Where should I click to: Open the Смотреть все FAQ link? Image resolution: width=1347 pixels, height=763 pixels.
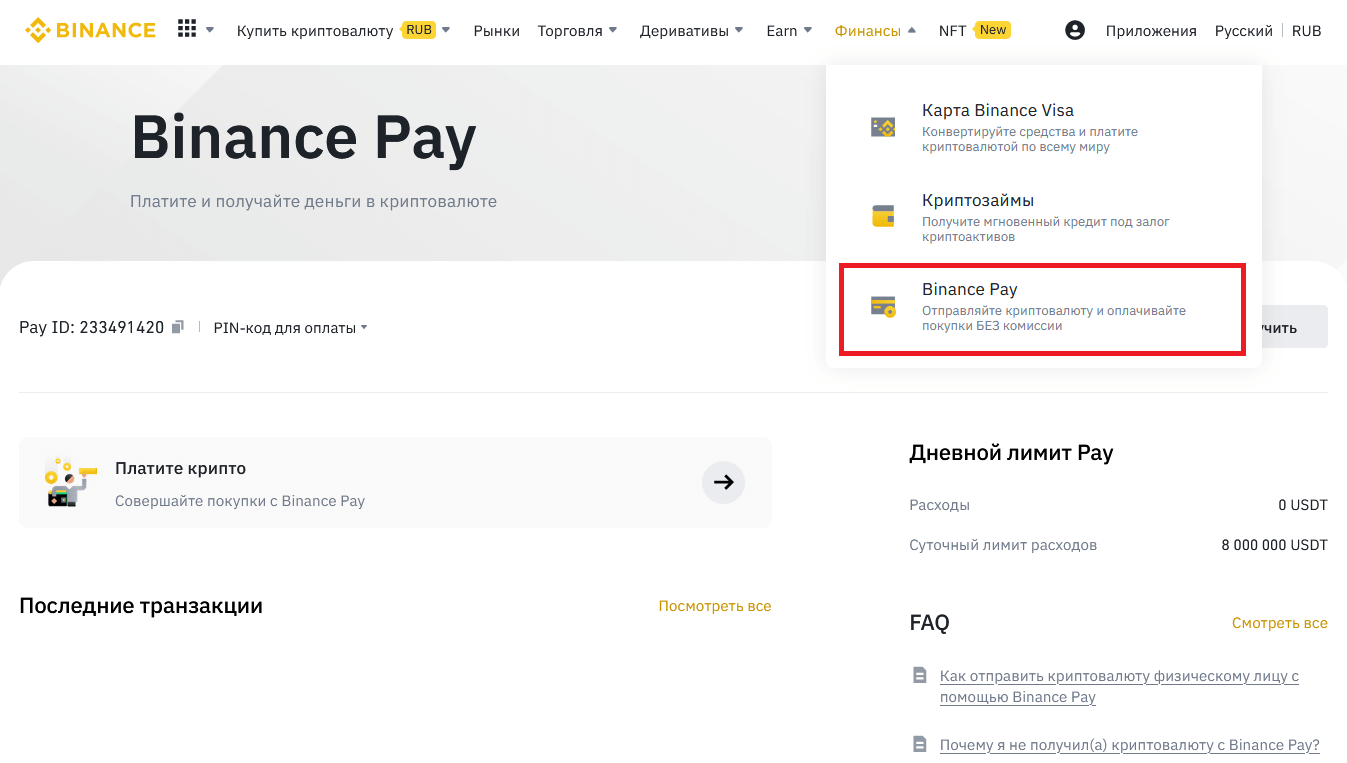pyautogui.click(x=1279, y=623)
